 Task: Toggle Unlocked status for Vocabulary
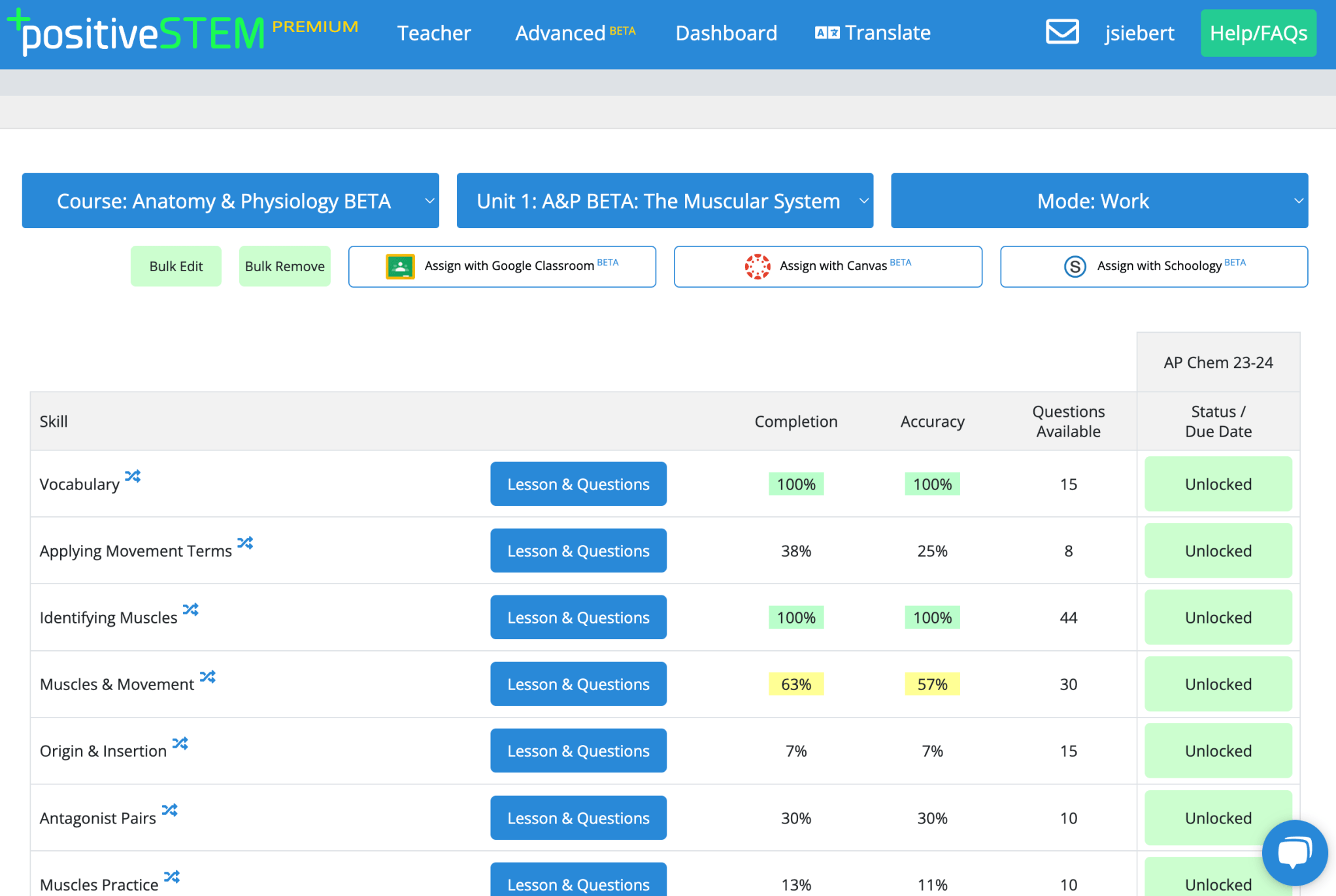1218,484
